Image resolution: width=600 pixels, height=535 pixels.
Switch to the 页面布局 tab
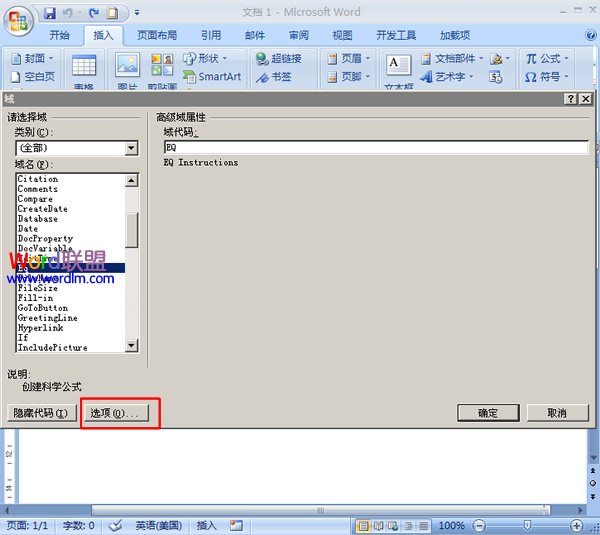pos(160,35)
